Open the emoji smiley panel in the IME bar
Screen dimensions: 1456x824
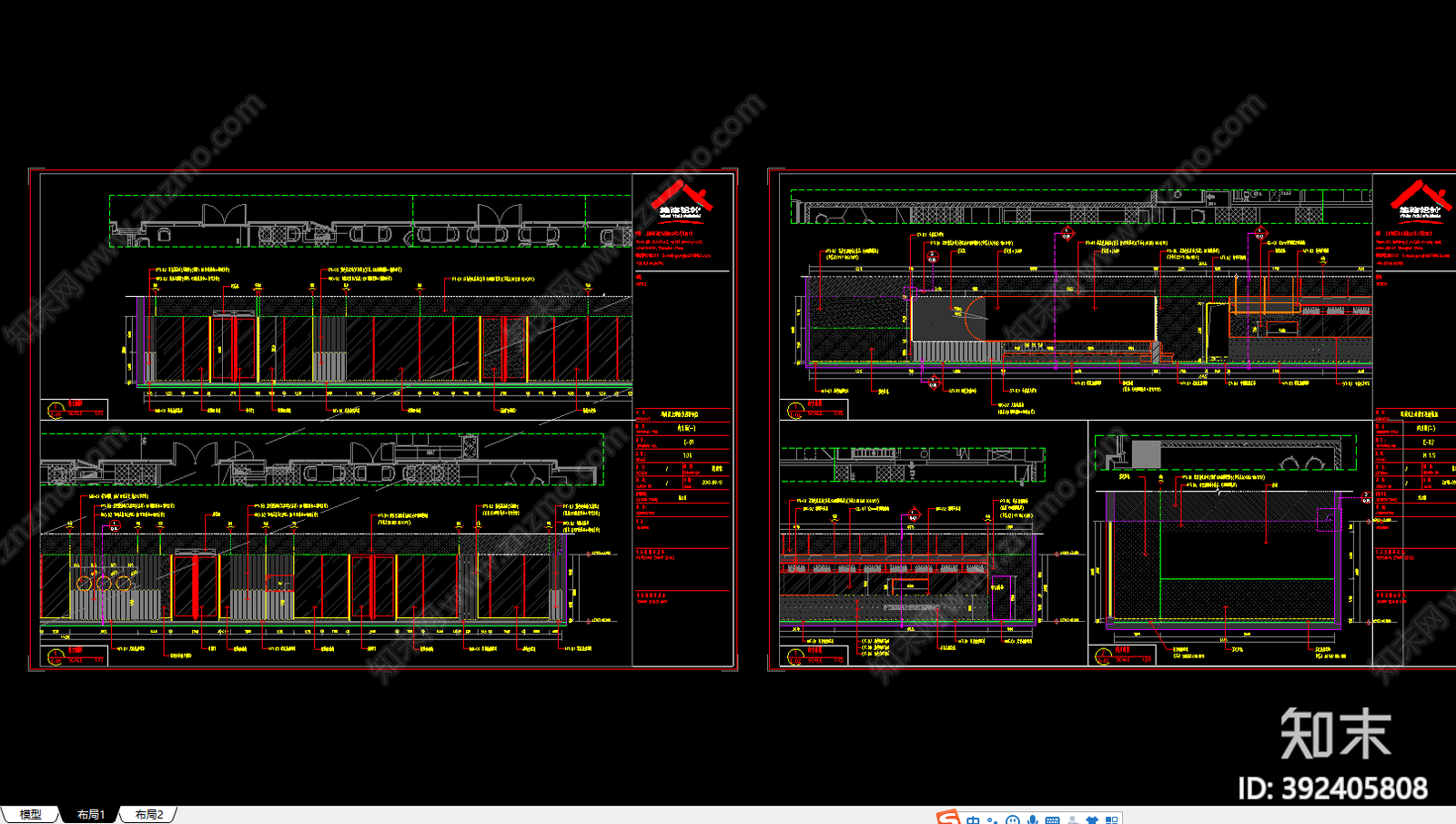[x=1012, y=819]
